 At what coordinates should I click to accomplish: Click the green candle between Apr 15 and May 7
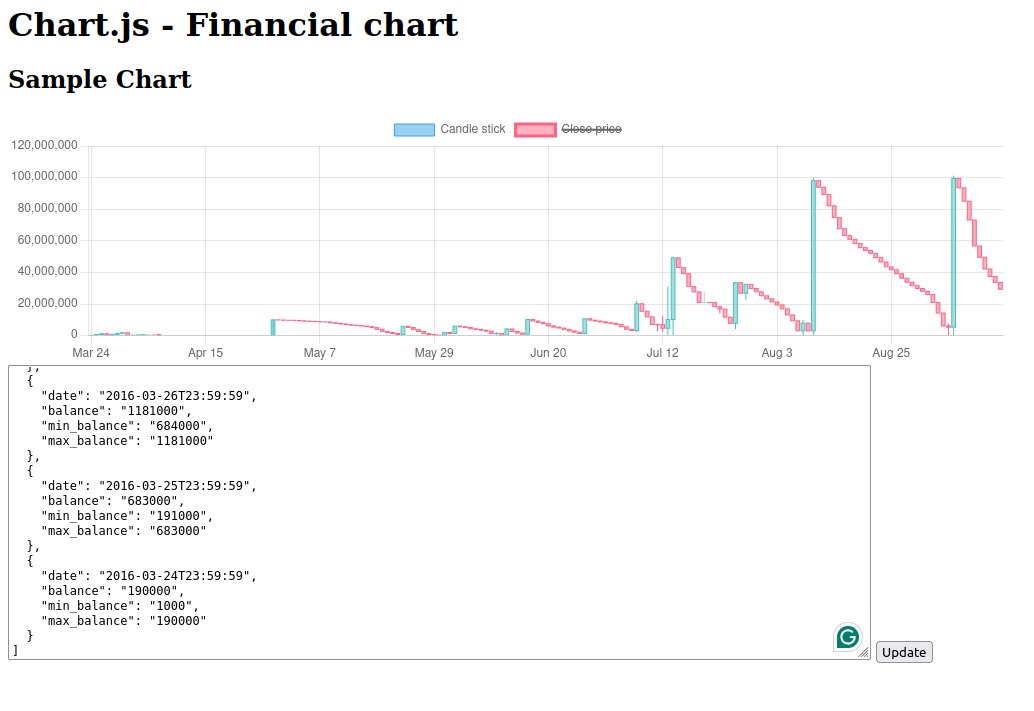pyautogui.click(x=273, y=327)
